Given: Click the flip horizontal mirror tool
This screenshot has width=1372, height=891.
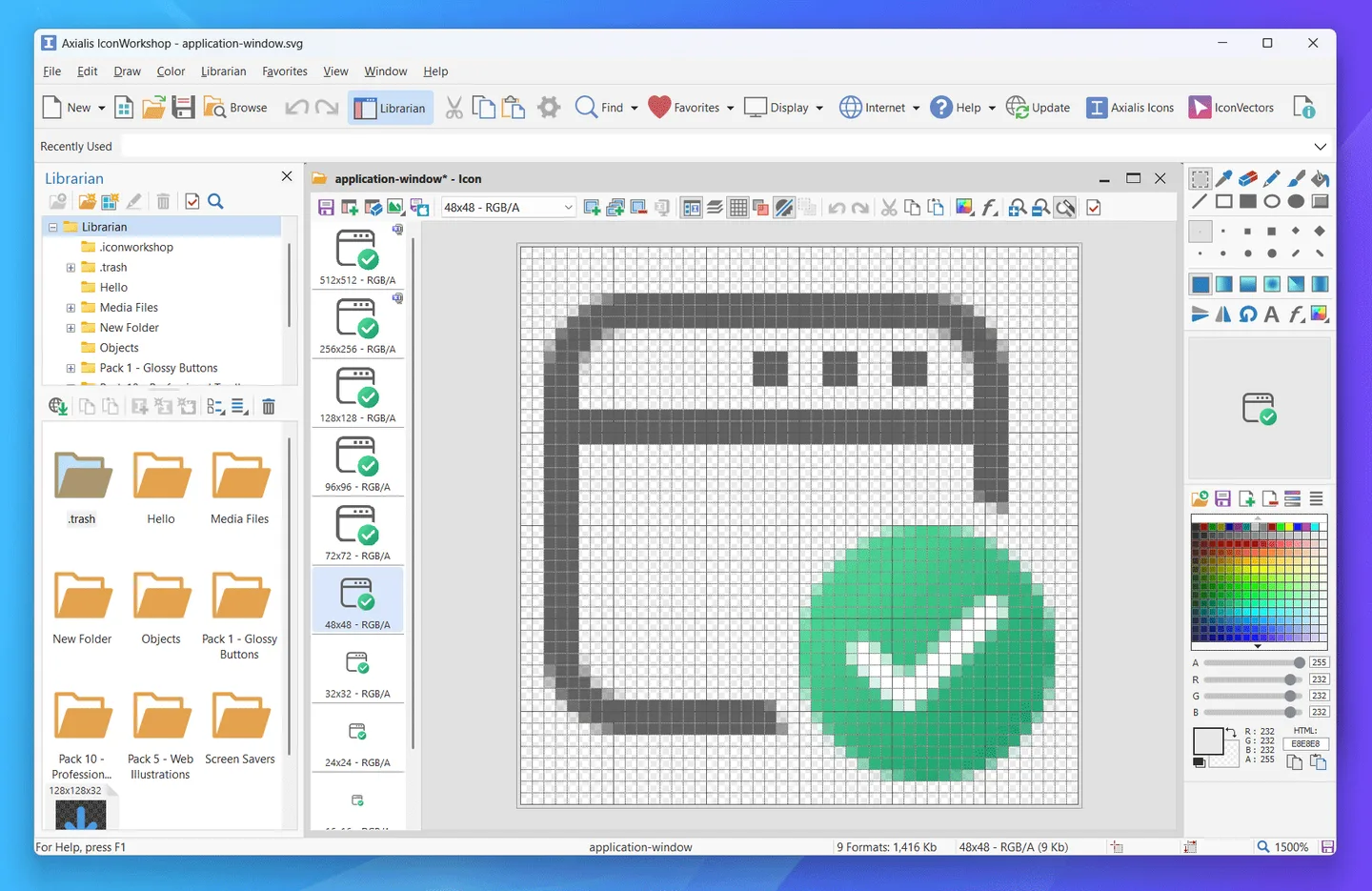Looking at the screenshot, I should click(x=1223, y=314).
